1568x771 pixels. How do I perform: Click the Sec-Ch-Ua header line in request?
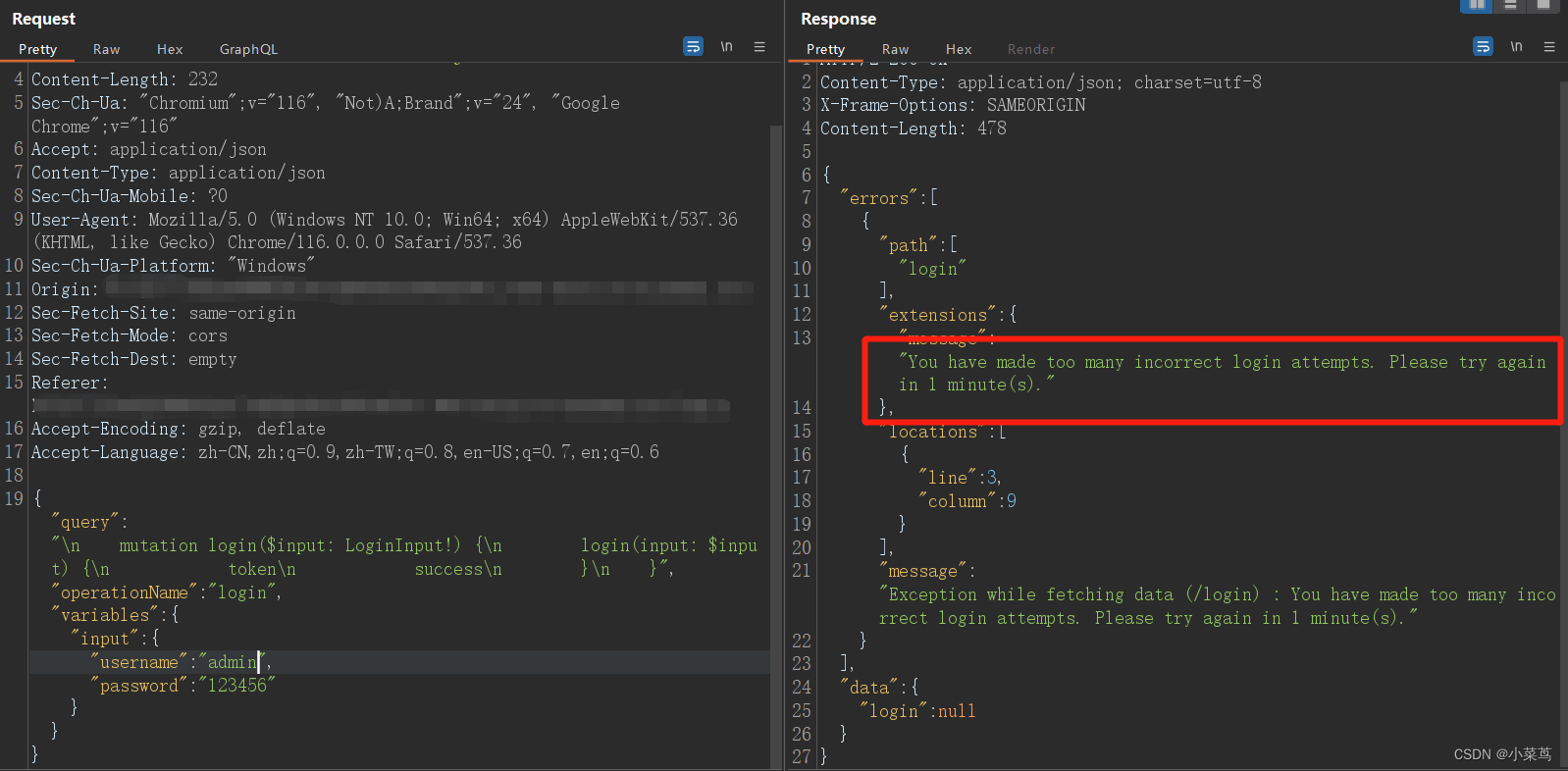point(326,115)
